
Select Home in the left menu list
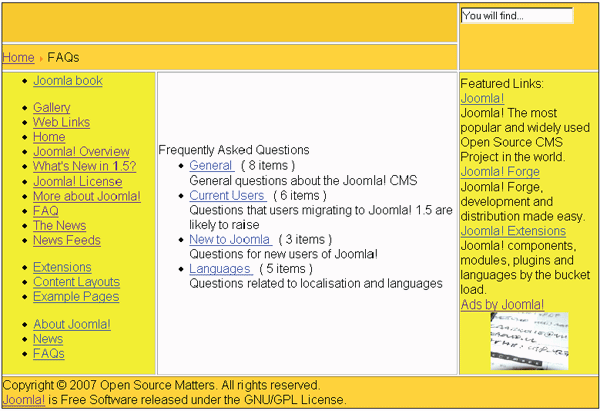[49, 137]
